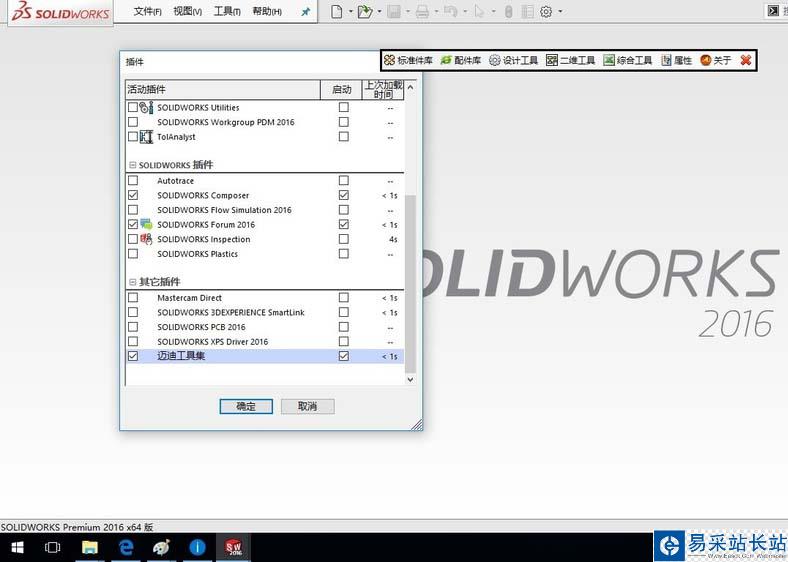Check the Mastercam Direct active checkbox
The height and width of the screenshot is (562, 788).
click(x=133, y=298)
